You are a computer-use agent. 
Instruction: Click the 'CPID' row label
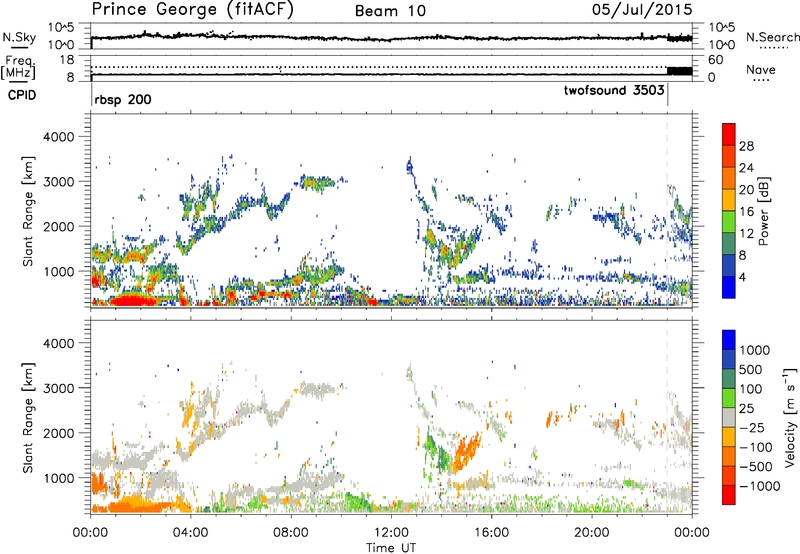22,95
